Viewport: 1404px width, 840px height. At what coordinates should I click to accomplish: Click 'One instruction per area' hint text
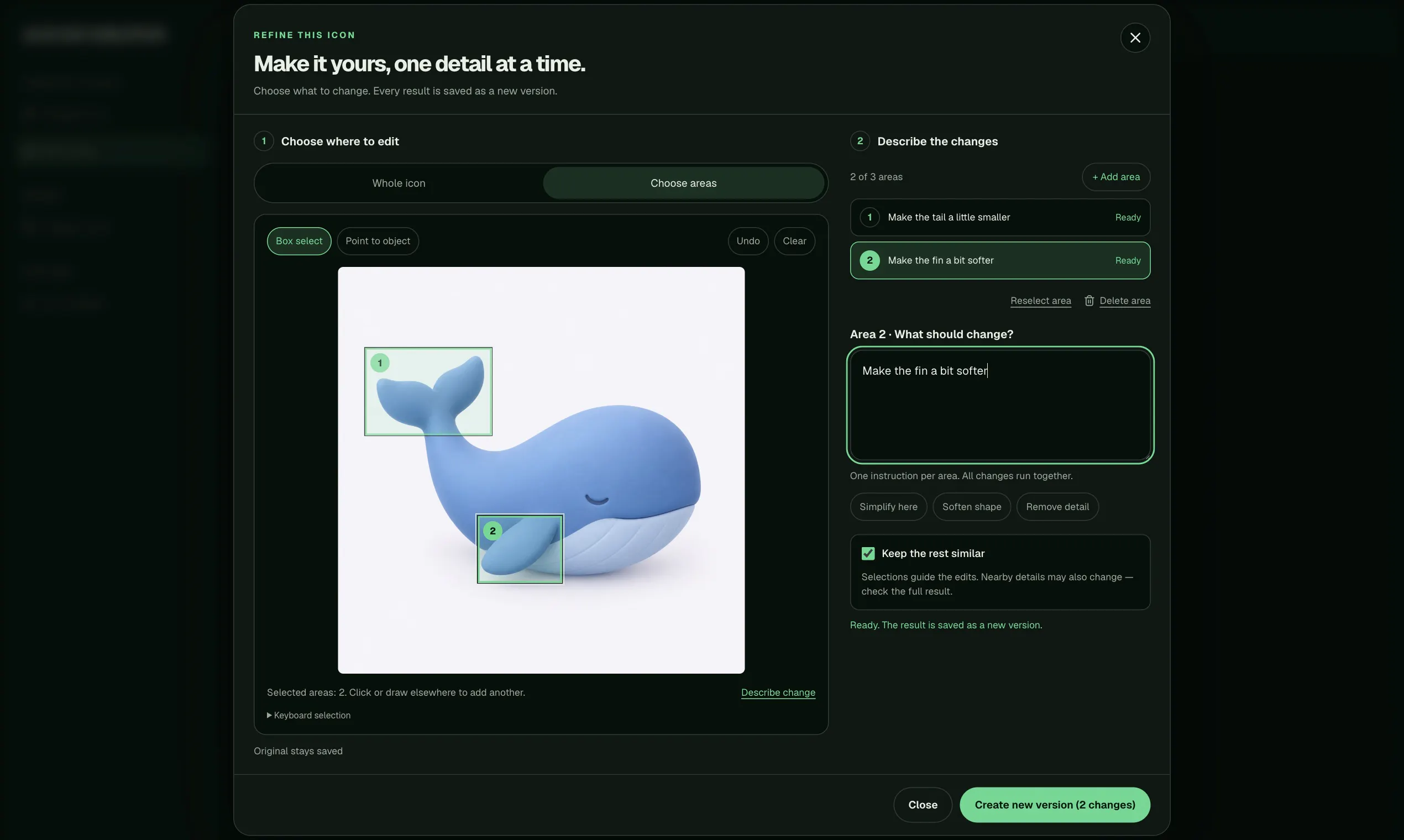961,476
